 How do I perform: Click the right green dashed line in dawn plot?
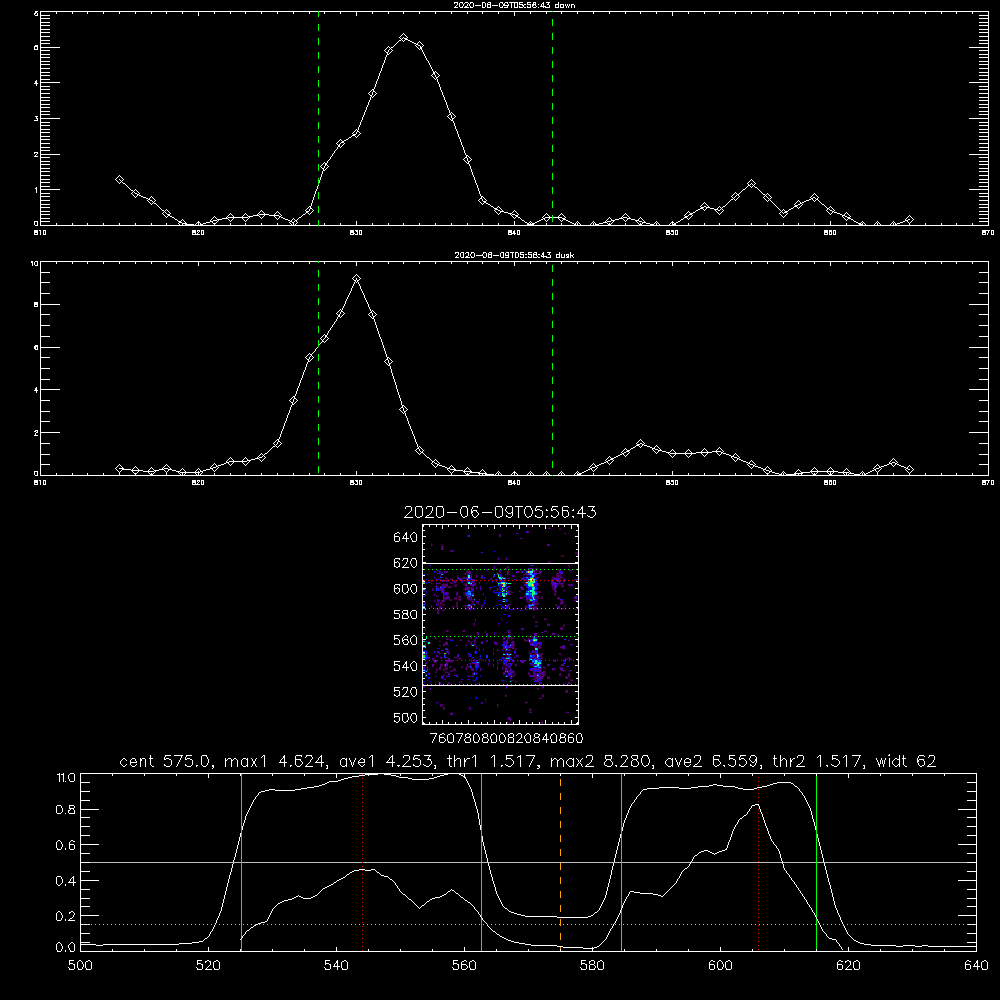click(x=552, y=118)
